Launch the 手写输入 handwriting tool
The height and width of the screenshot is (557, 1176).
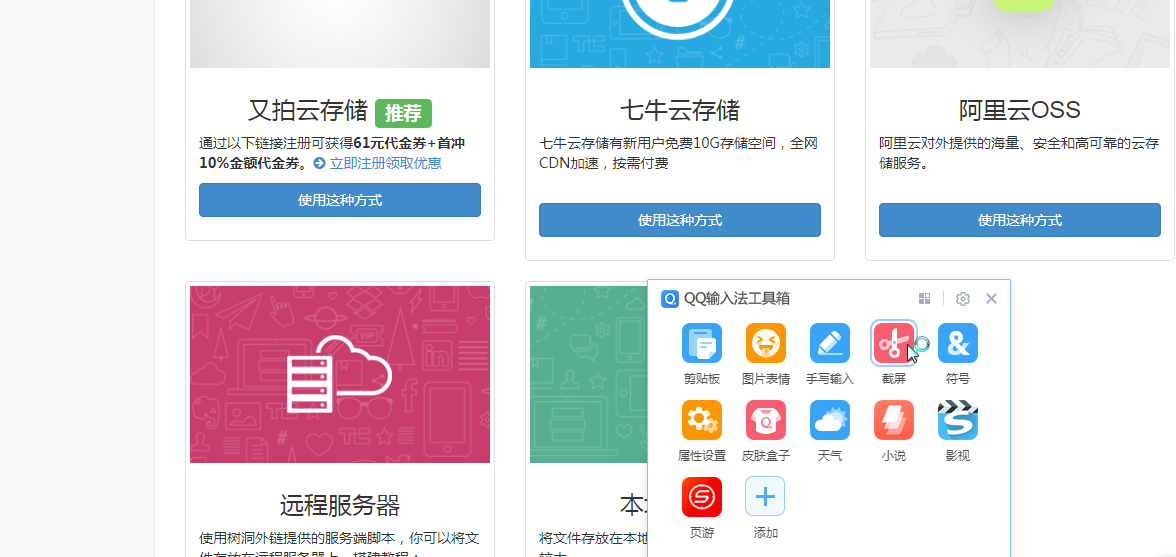[x=830, y=343]
